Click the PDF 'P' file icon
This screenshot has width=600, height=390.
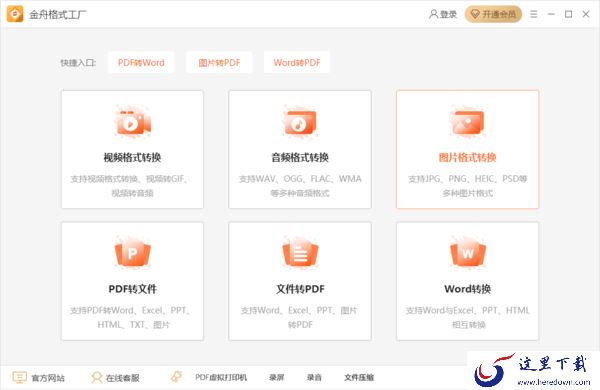132,253
